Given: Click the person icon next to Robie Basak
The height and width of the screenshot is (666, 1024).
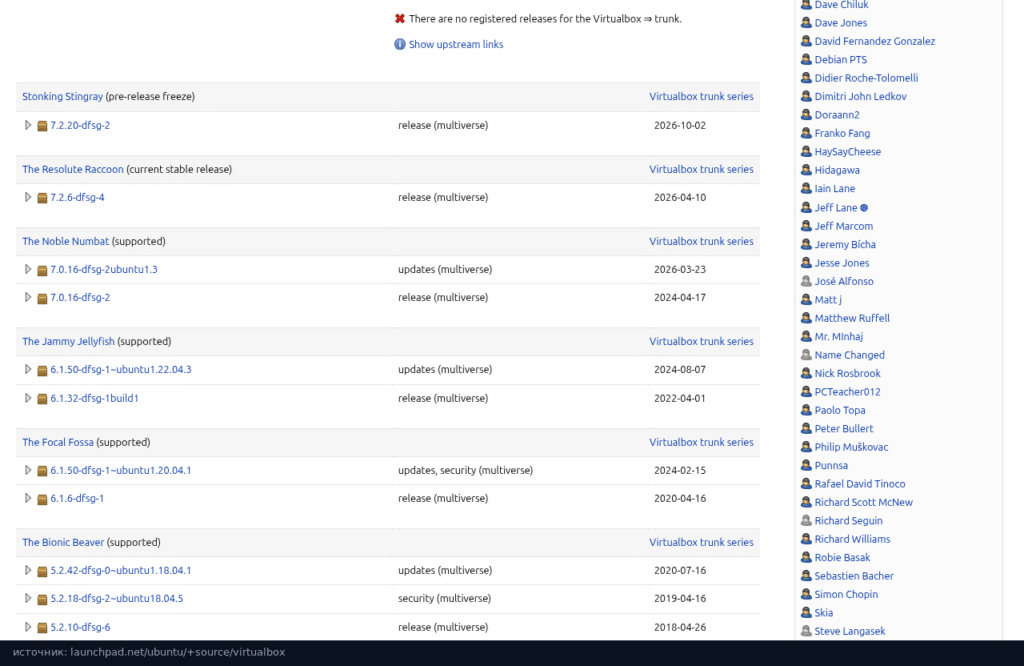Looking at the screenshot, I should (807, 558).
